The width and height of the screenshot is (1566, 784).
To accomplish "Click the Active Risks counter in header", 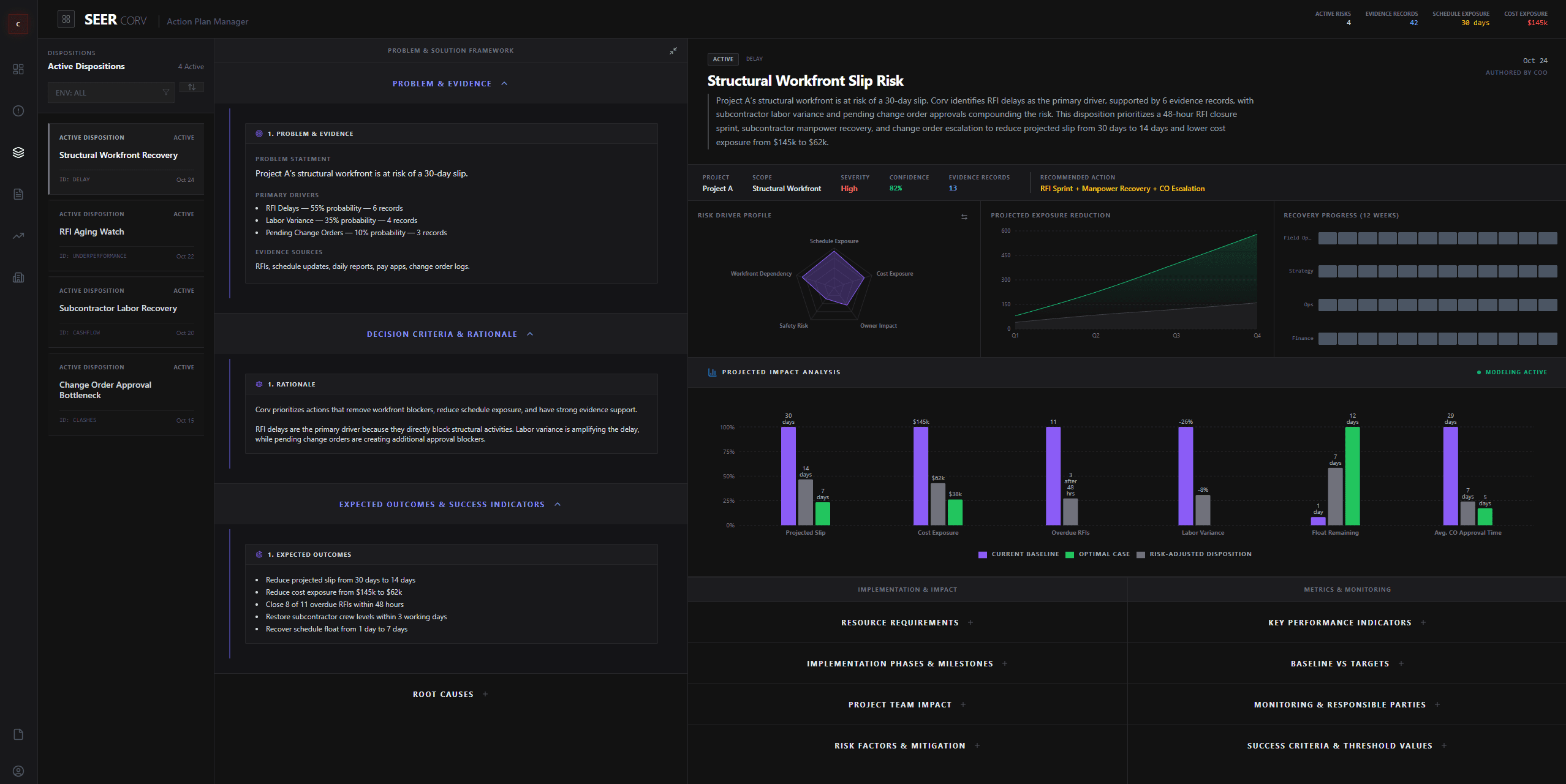I will (1333, 18).
